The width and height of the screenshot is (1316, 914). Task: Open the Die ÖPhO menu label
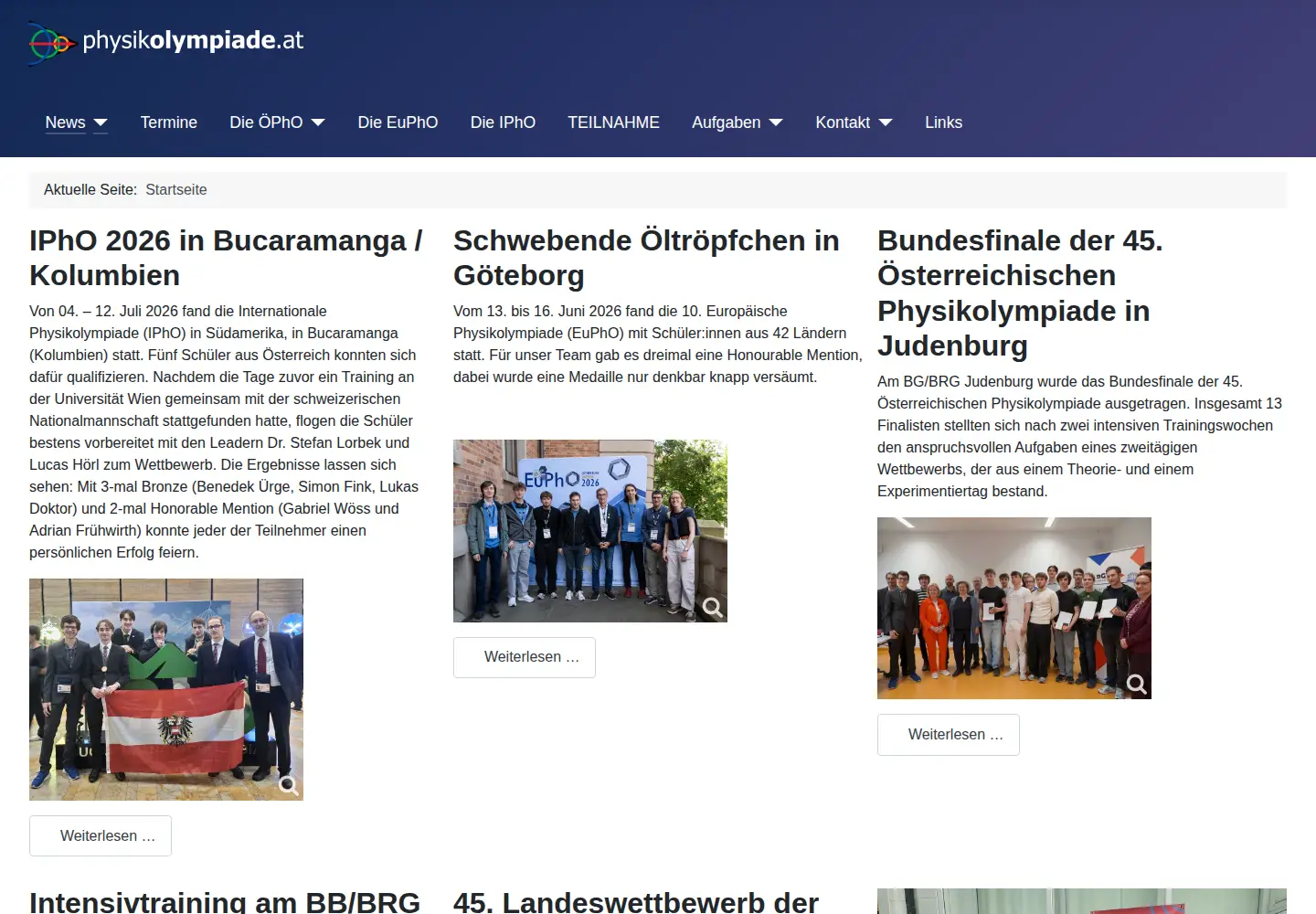[266, 122]
